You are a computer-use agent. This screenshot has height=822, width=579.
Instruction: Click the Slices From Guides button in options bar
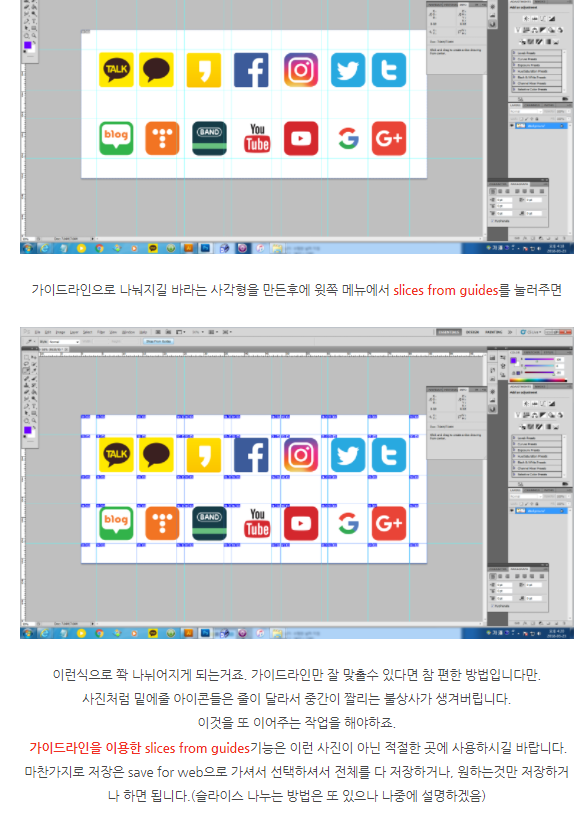158,342
